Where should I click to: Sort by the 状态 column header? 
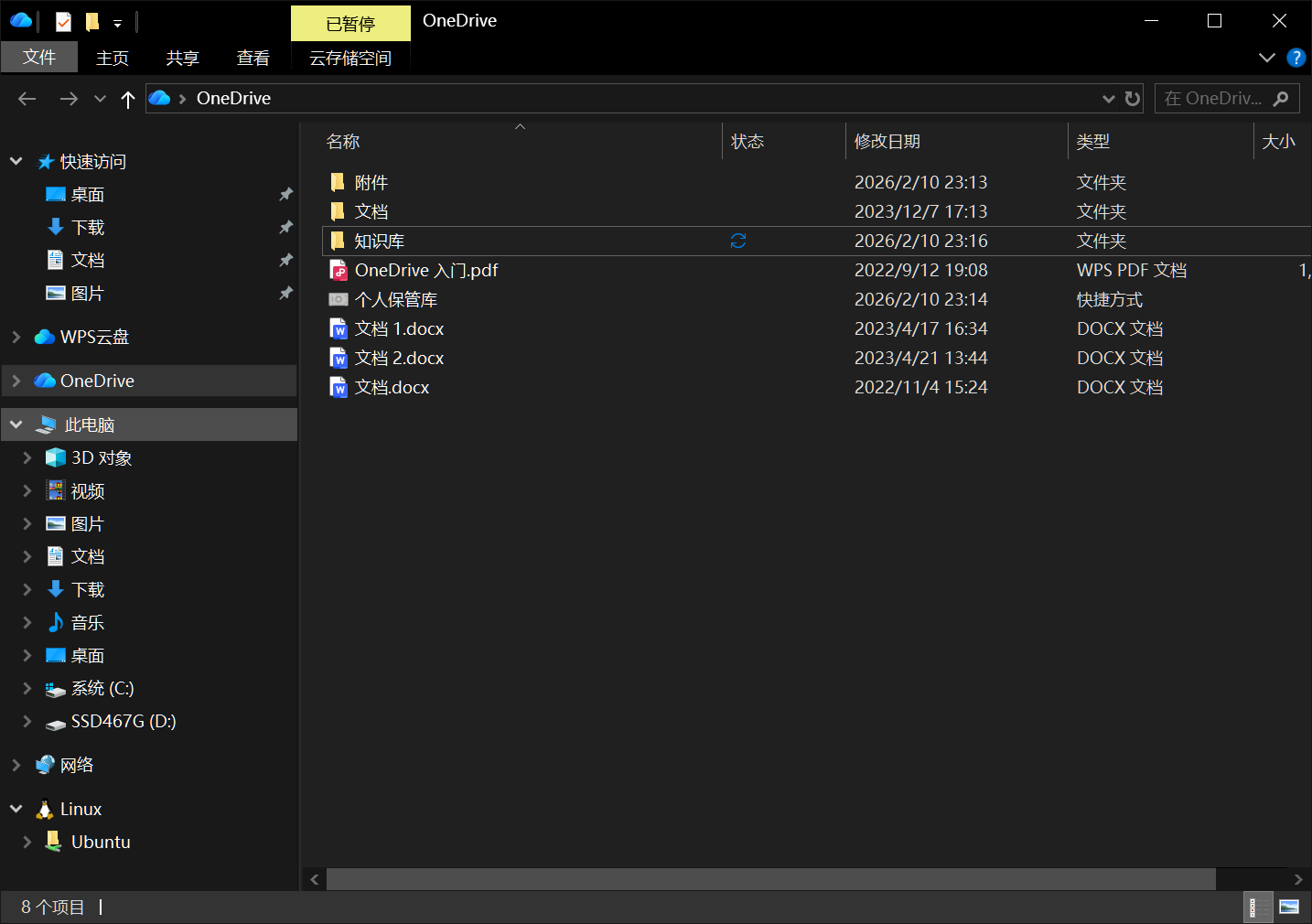click(784, 141)
